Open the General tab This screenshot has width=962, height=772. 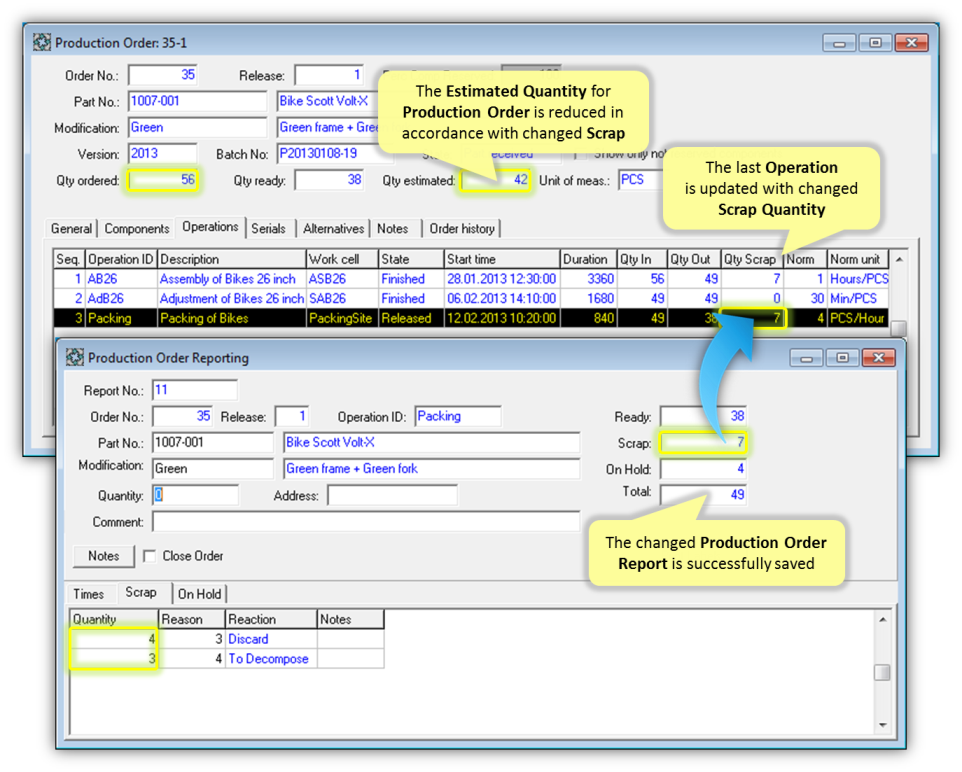pyautogui.click(x=71, y=228)
